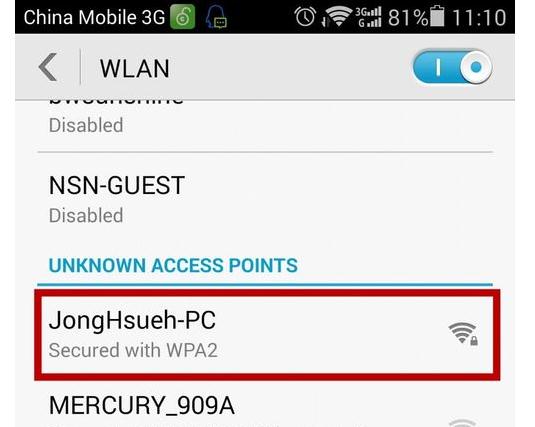Tap the chat notification icon
The image size is (535, 427).
coord(216,17)
